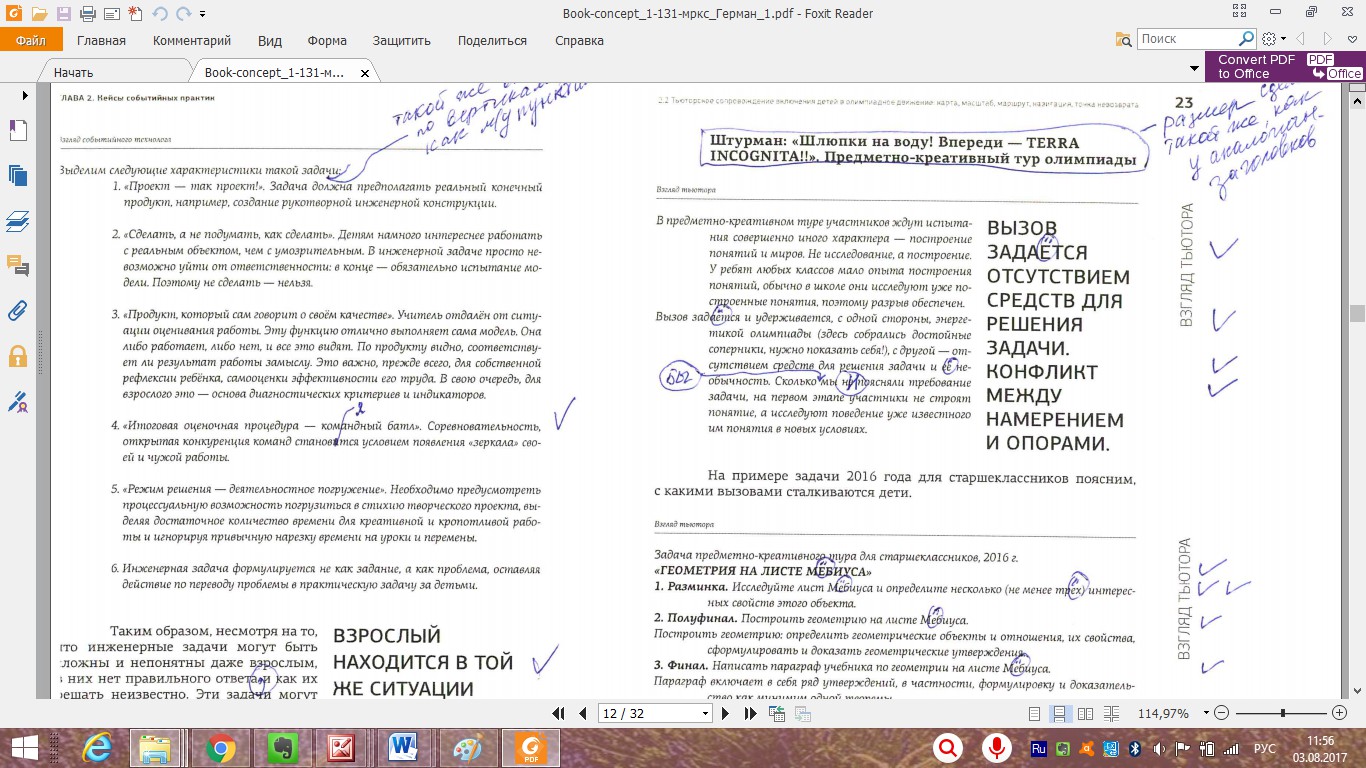Click the zoom slider handle
This screenshot has height=768, width=1366.
coord(1283,713)
